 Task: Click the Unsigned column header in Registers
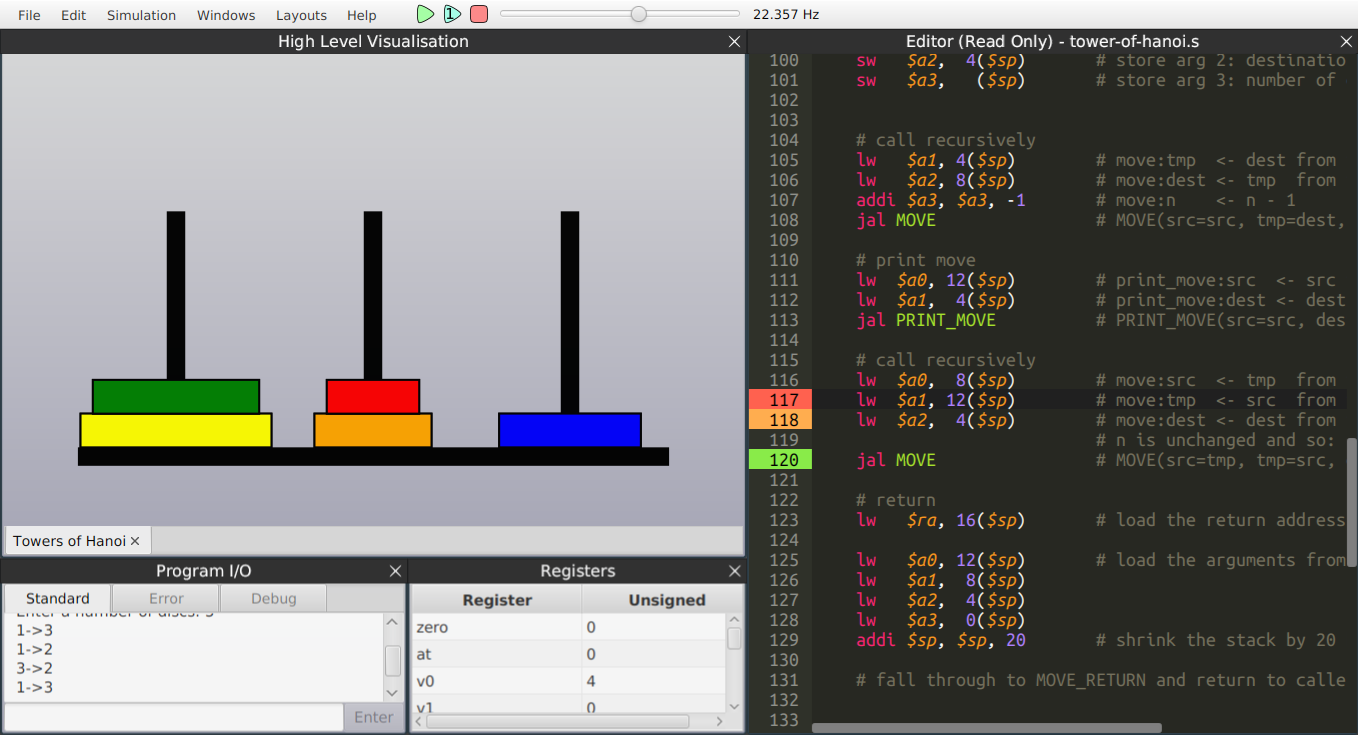[x=666, y=600]
